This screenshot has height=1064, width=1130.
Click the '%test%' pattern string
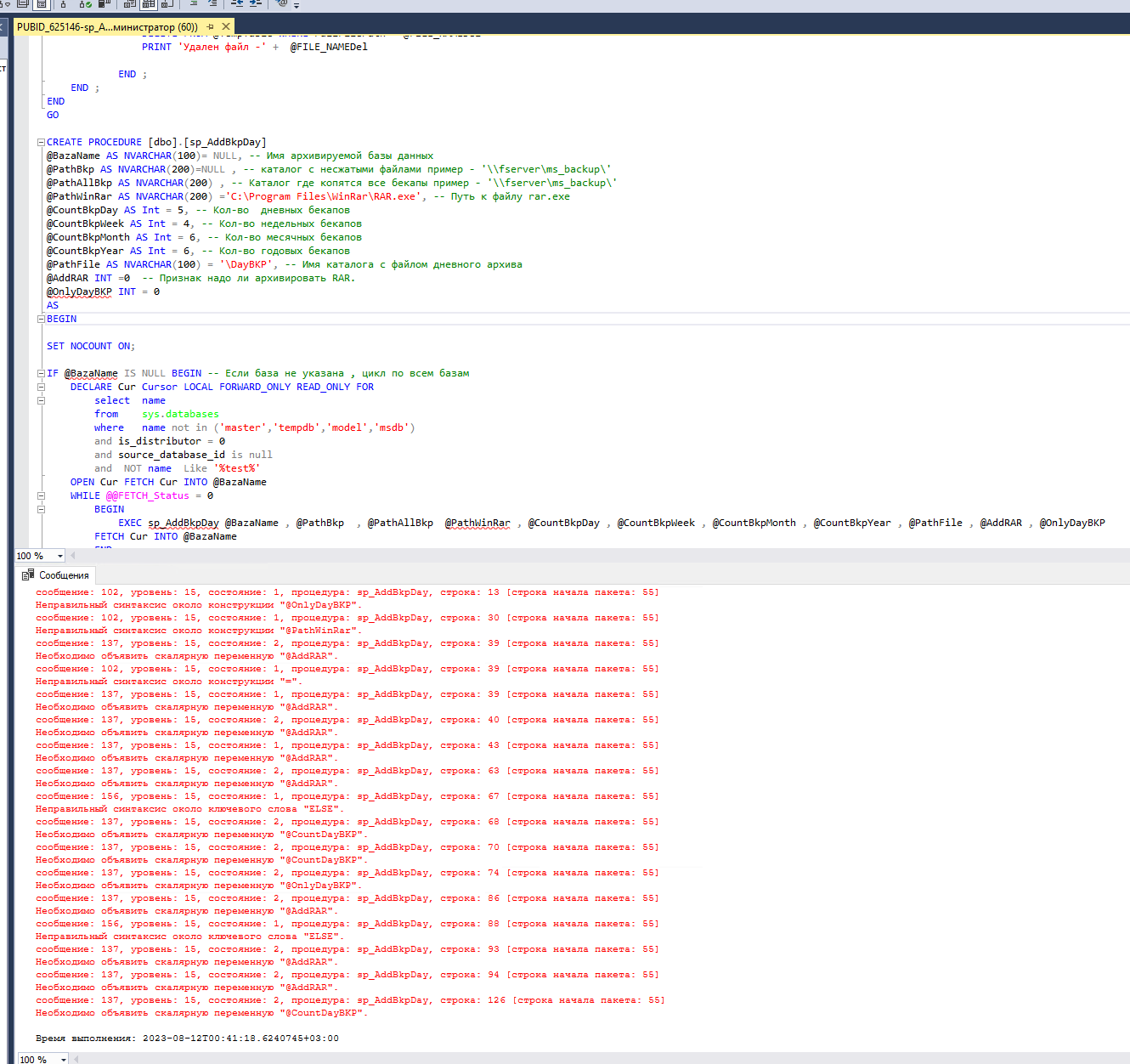pyautogui.click(x=236, y=468)
